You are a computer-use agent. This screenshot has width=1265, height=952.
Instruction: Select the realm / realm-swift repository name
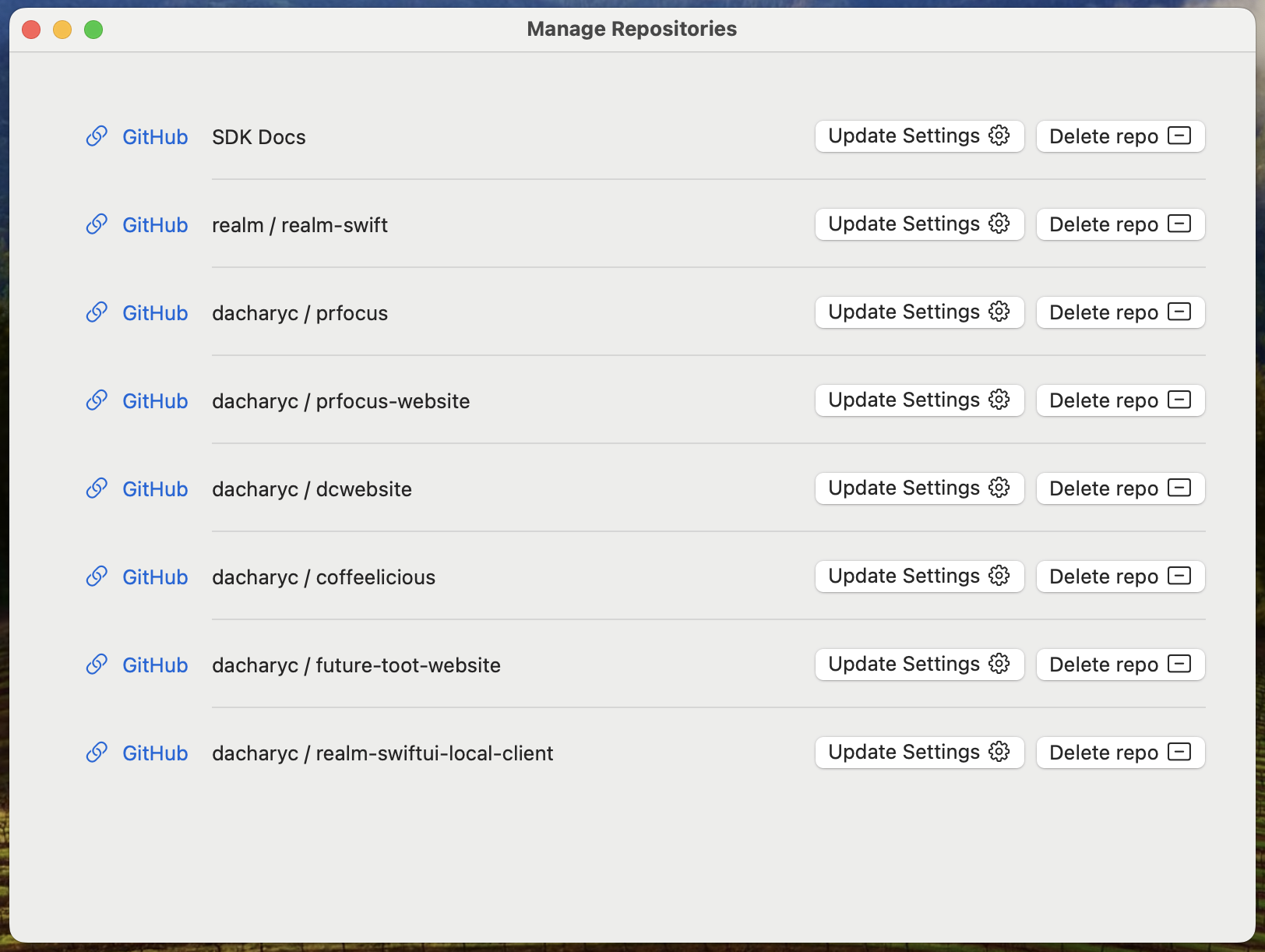coord(300,225)
